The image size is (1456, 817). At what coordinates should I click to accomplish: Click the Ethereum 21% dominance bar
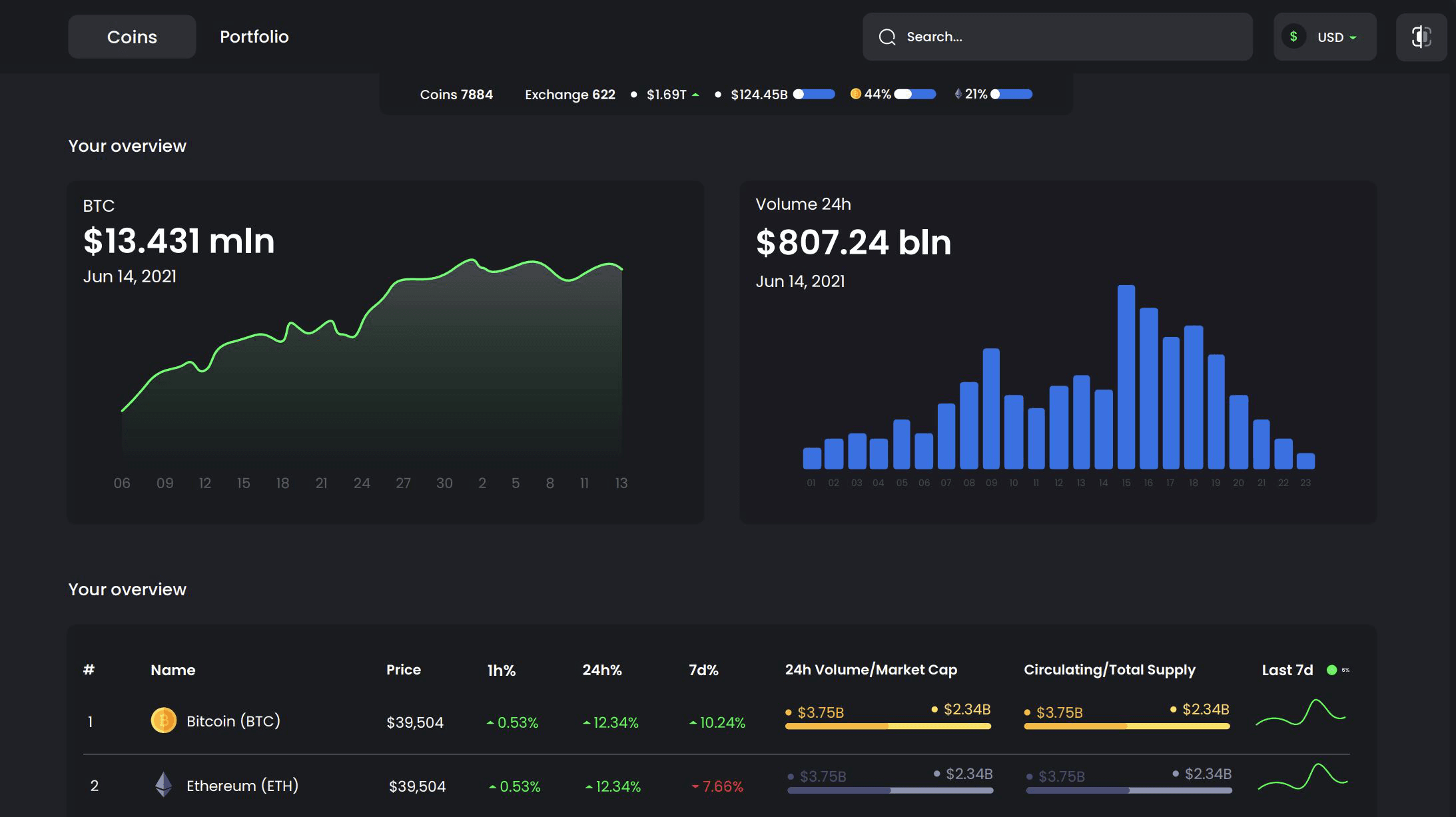click(x=1012, y=94)
